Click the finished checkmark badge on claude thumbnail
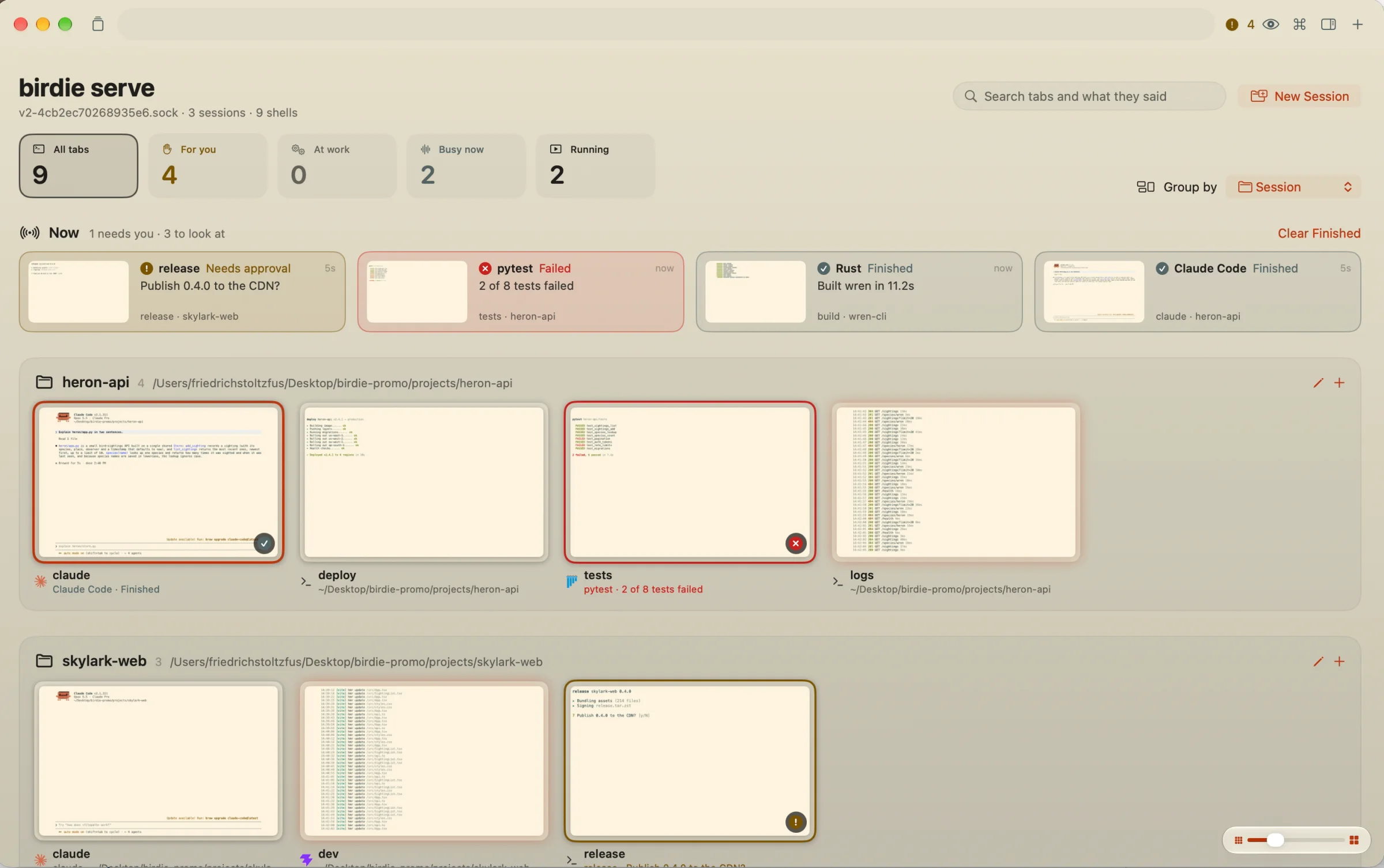This screenshot has height=868, width=1384. [264, 543]
